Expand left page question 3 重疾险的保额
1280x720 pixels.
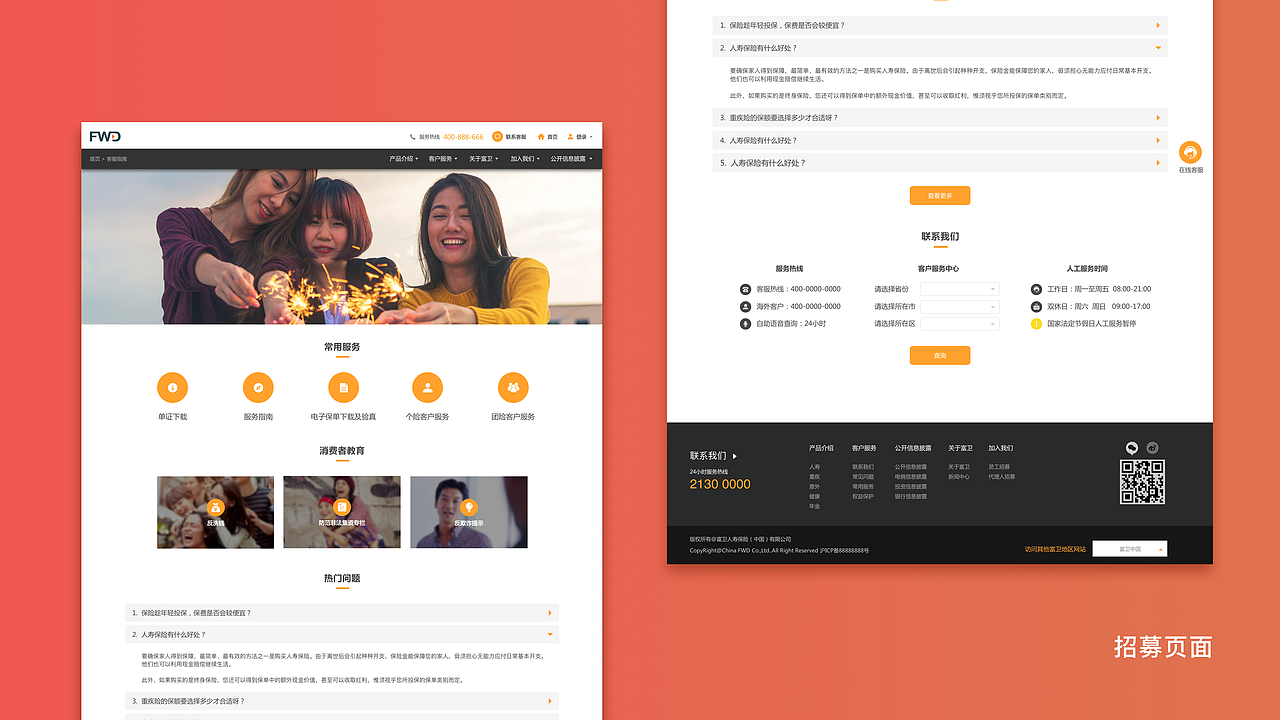(342, 701)
